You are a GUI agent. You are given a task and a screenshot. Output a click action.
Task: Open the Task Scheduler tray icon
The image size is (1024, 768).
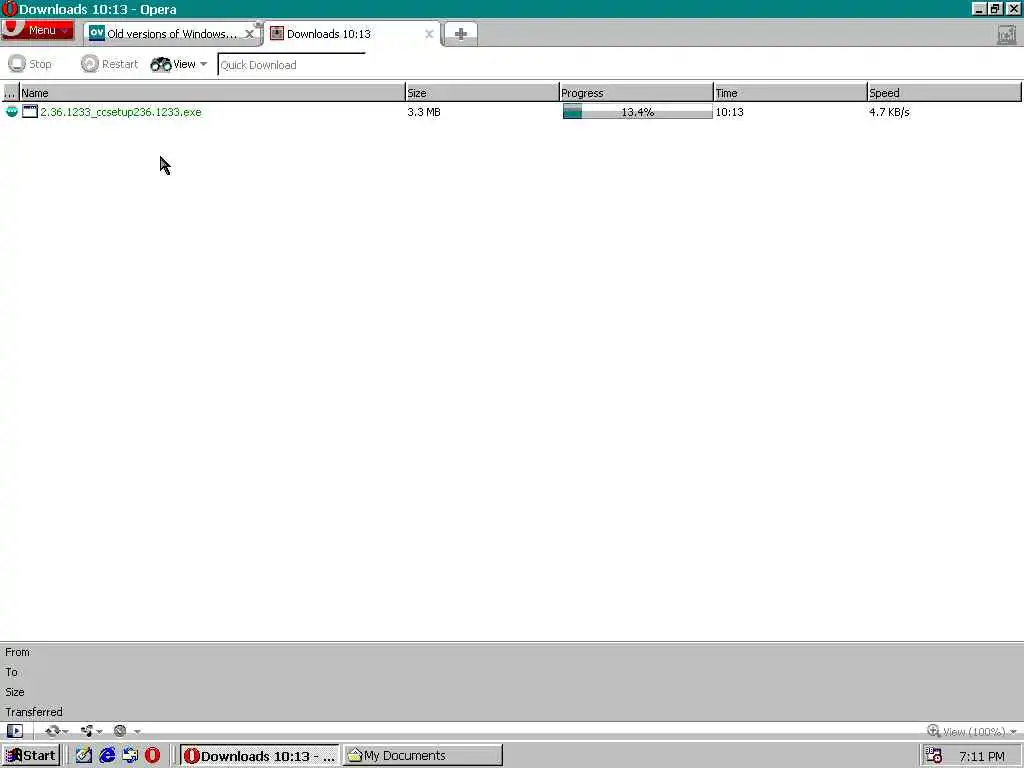(x=934, y=756)
